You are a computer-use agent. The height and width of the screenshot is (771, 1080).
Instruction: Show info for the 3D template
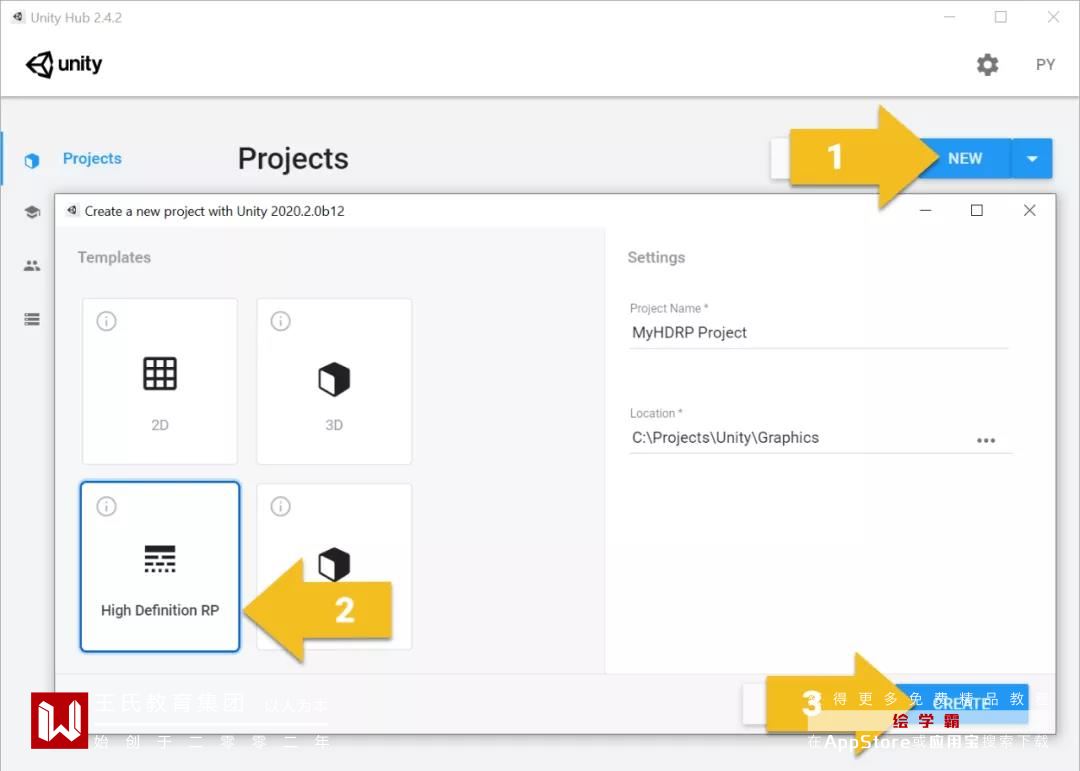click(x=280, y=321)
